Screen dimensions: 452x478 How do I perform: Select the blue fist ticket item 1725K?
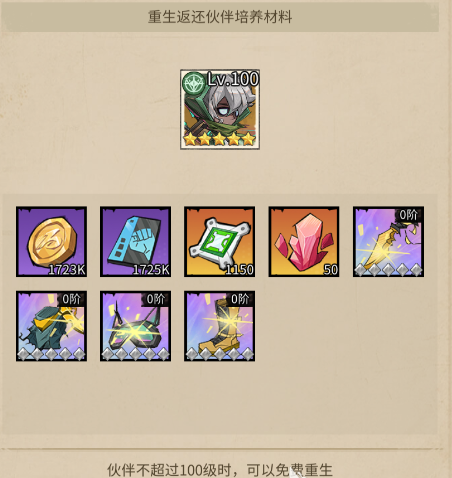(135, 242)
